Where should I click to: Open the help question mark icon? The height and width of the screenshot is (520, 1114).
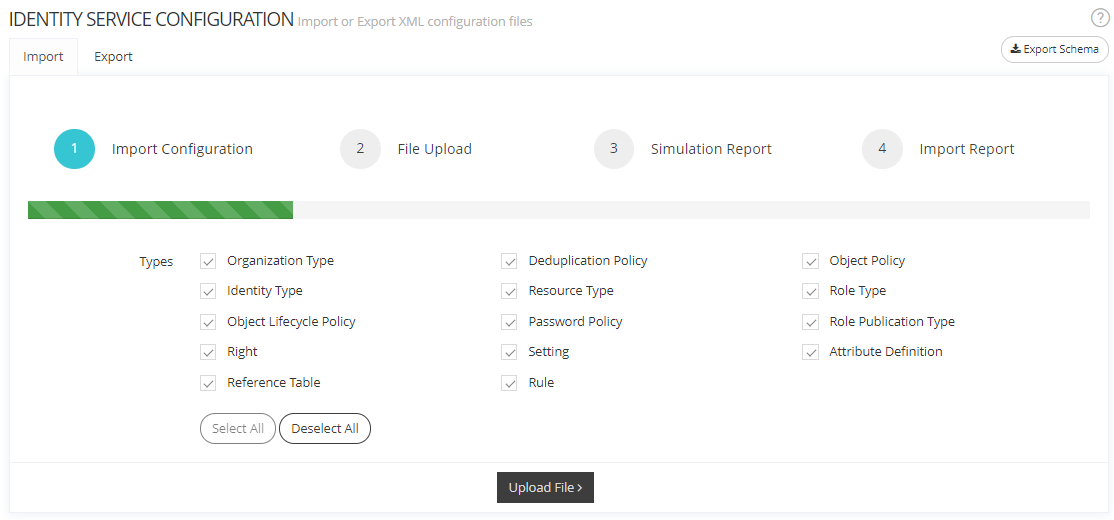[x=1099, y=17]
